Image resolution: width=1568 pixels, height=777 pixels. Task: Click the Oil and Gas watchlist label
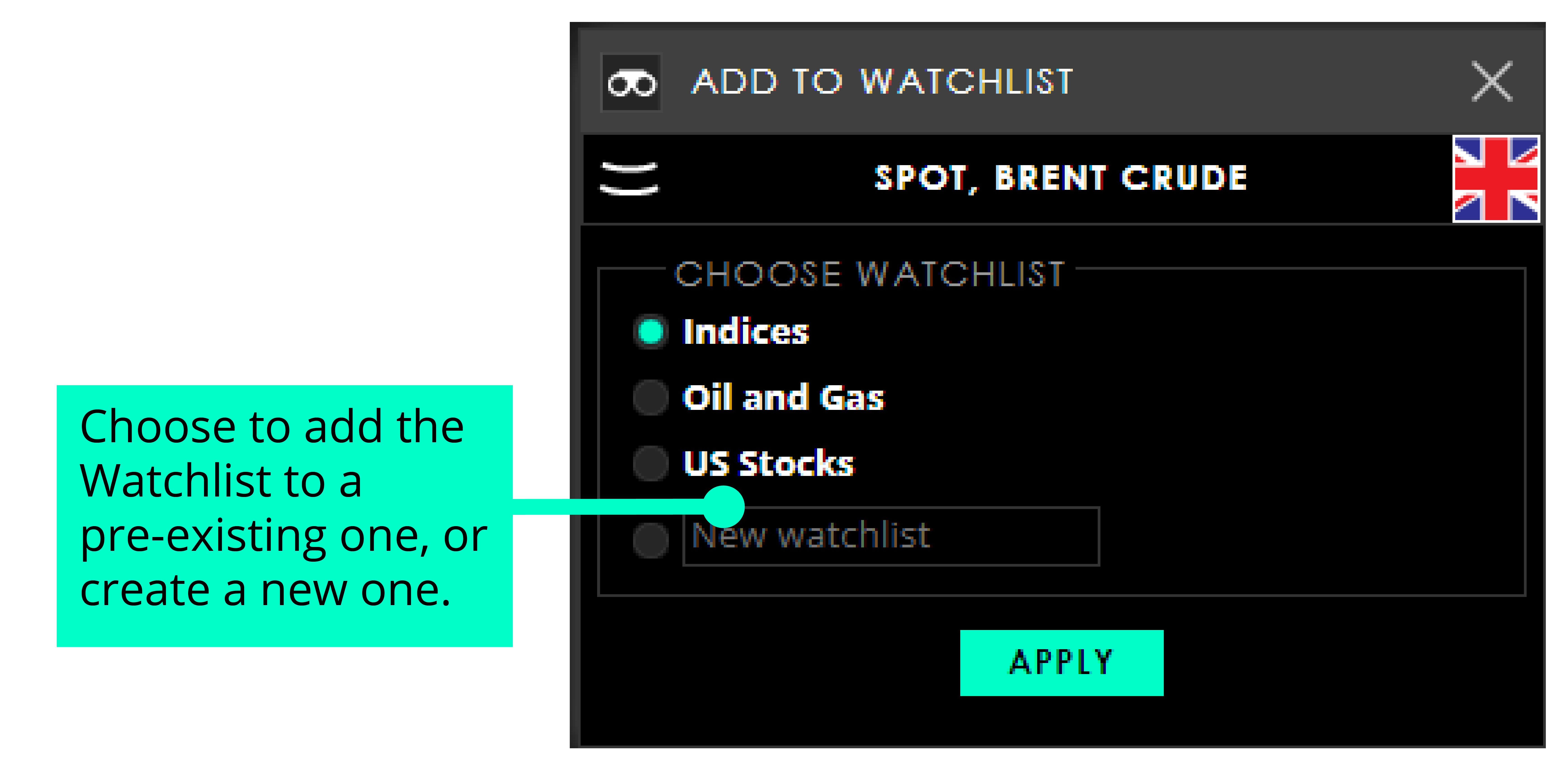point(783,398)
